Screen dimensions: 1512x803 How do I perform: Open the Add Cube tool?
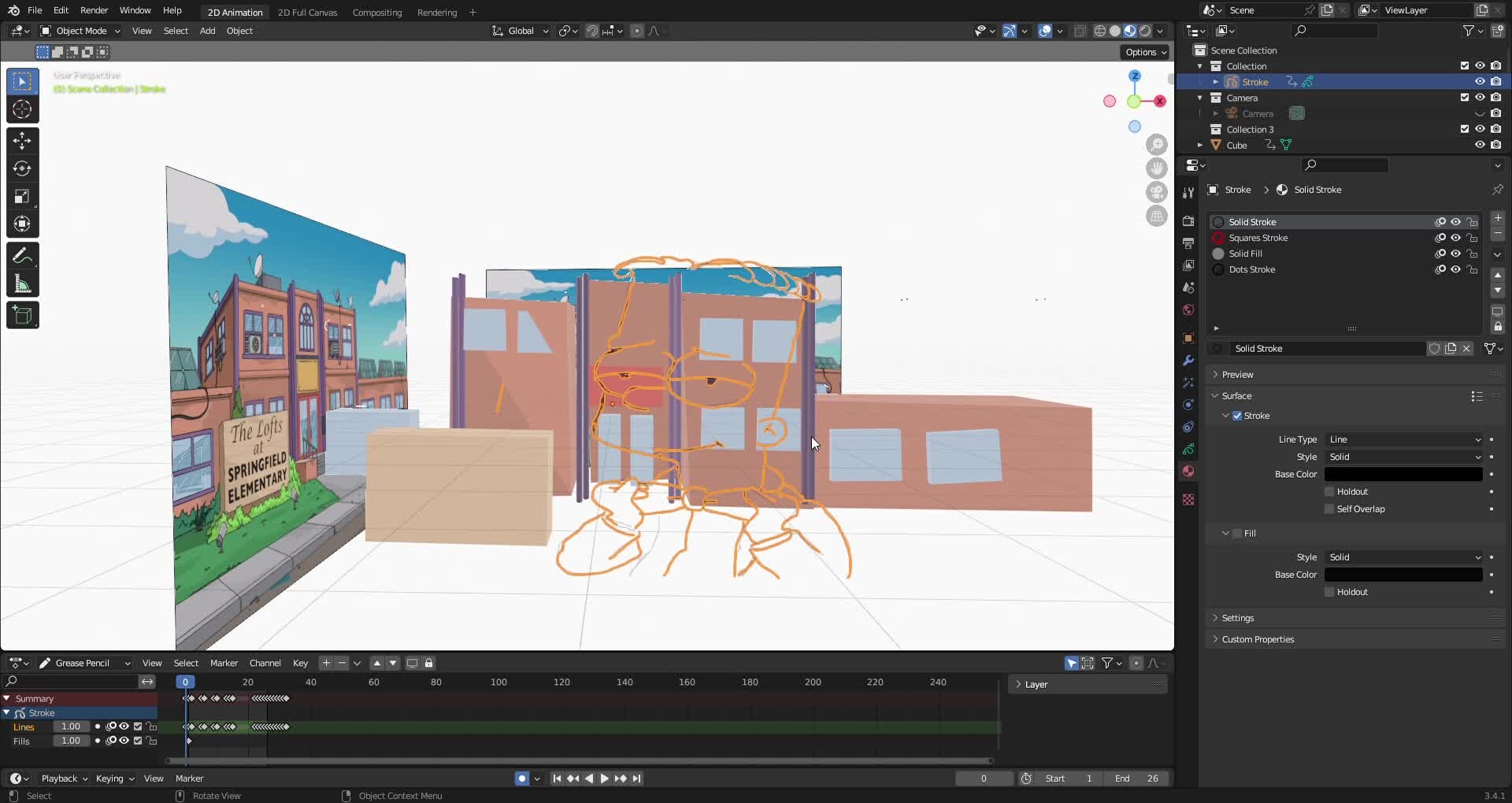[x=21, y=315]
